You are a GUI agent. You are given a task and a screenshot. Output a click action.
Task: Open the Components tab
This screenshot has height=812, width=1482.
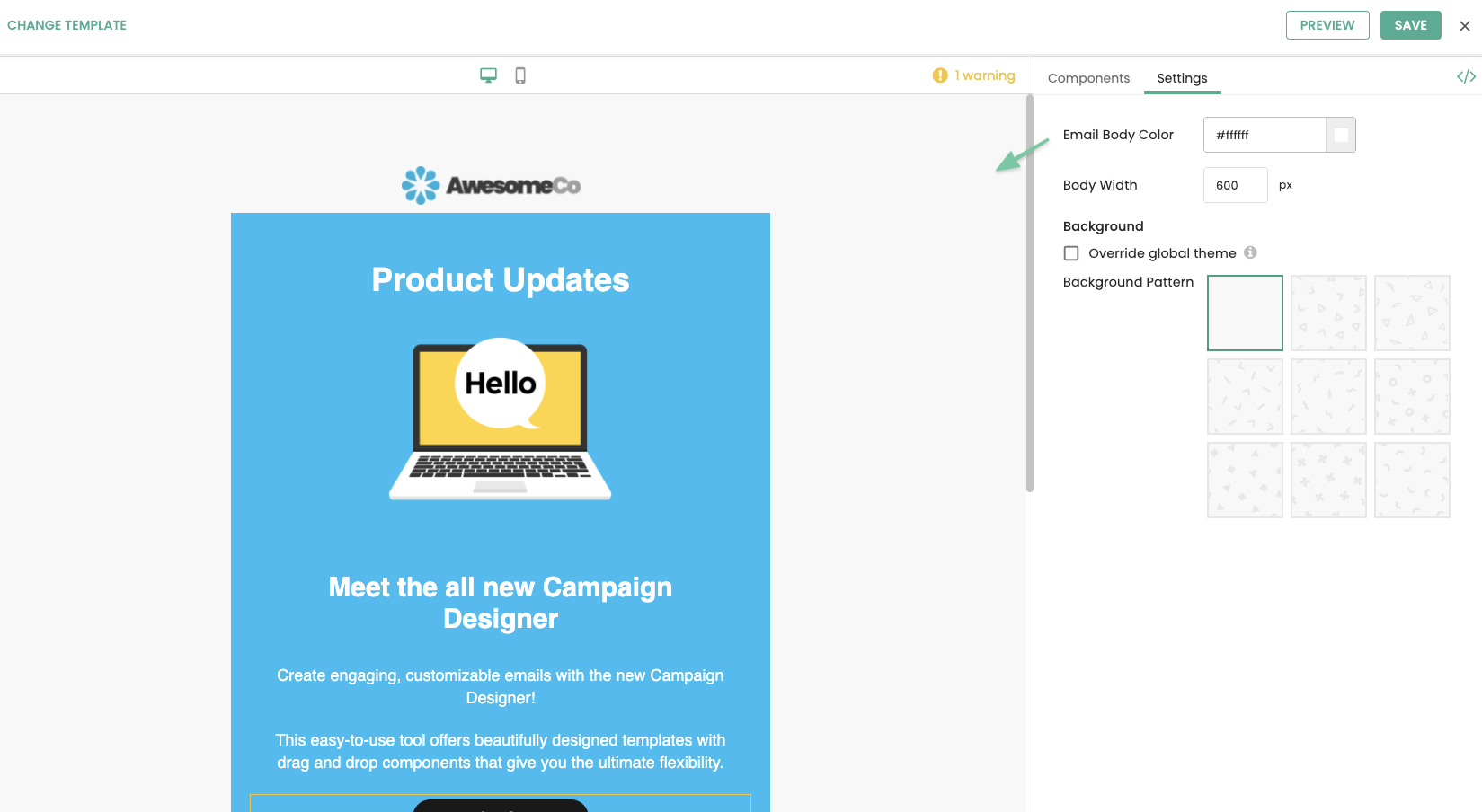(1088, 78)
